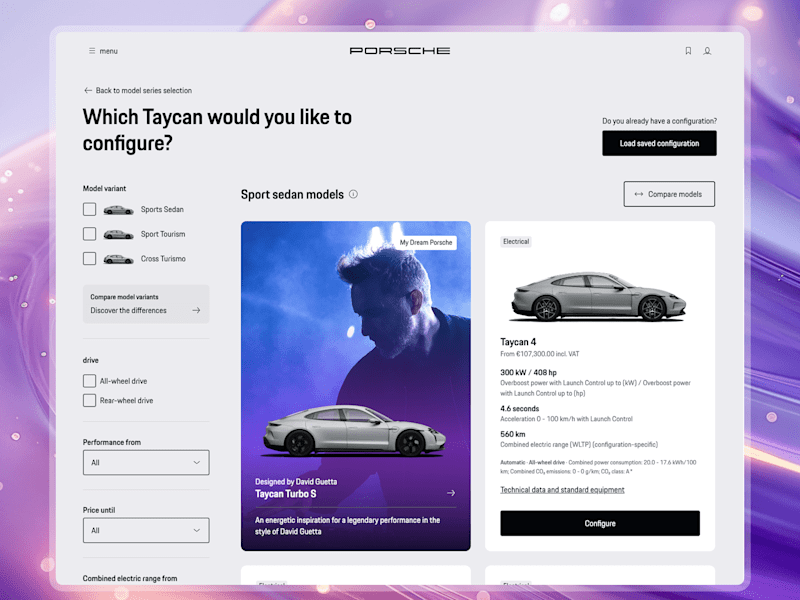Open the user account icon
Screen dimensions: 800x600
click(x=707, y=51)
